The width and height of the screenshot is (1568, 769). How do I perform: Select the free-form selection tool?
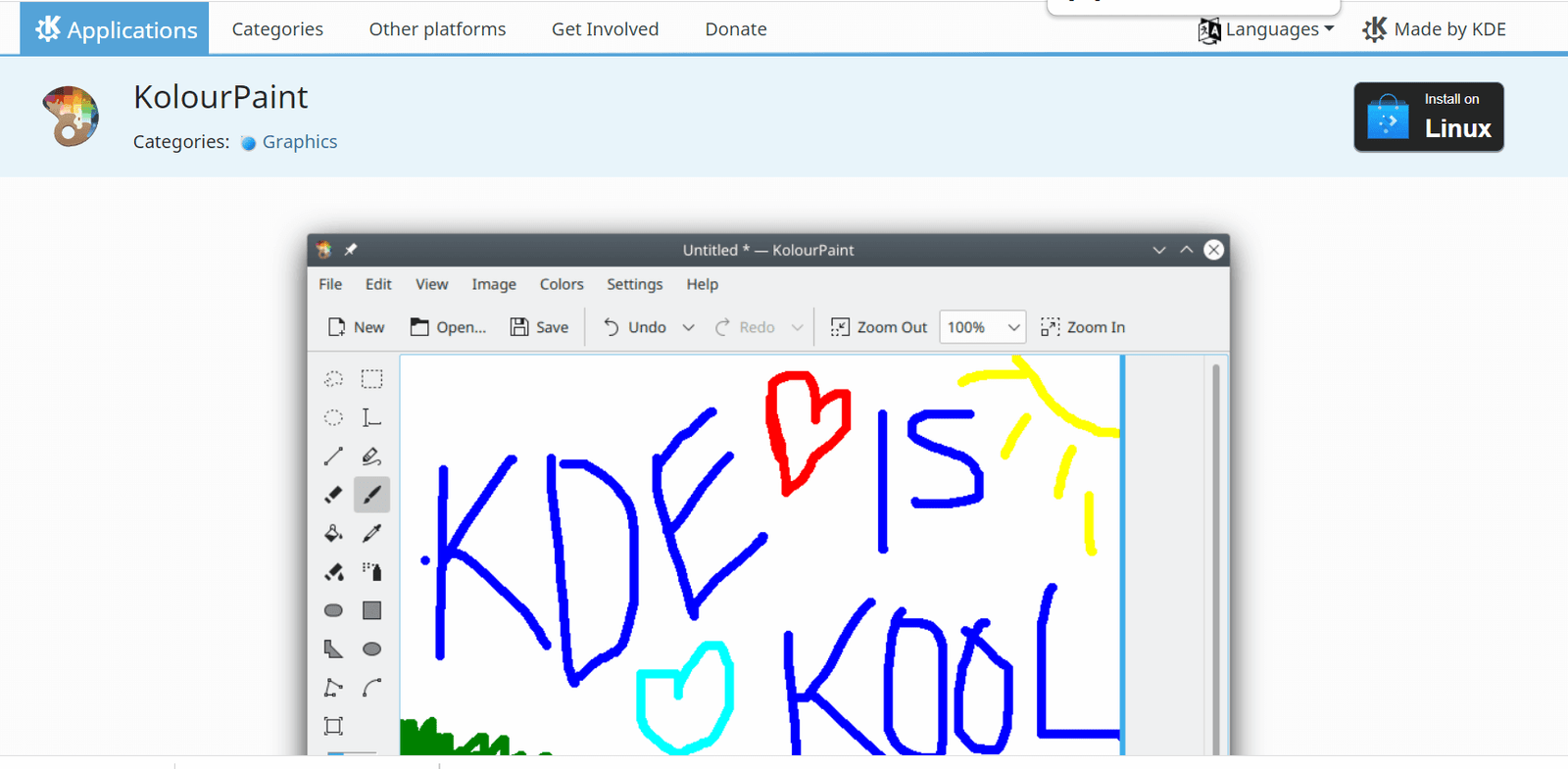point(333,379)
